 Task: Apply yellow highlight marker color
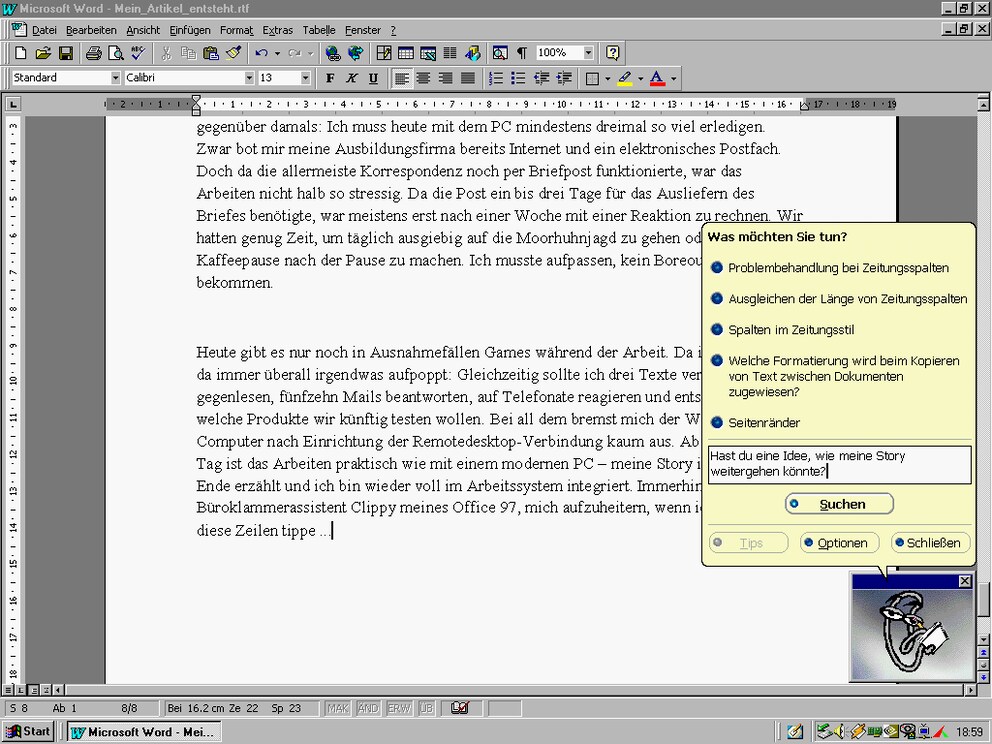pos(624,78)
